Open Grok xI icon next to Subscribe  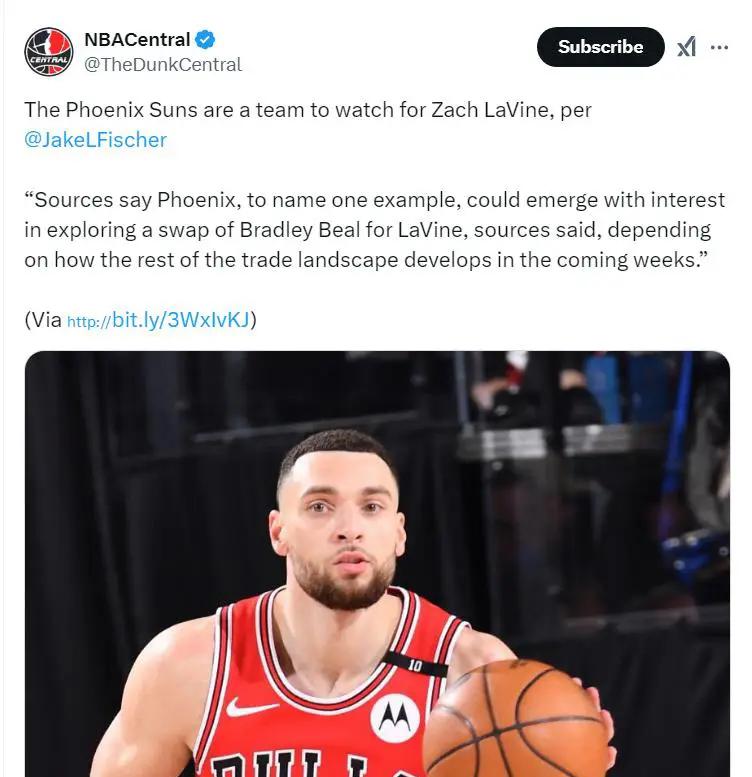click(x=687, y=47)
